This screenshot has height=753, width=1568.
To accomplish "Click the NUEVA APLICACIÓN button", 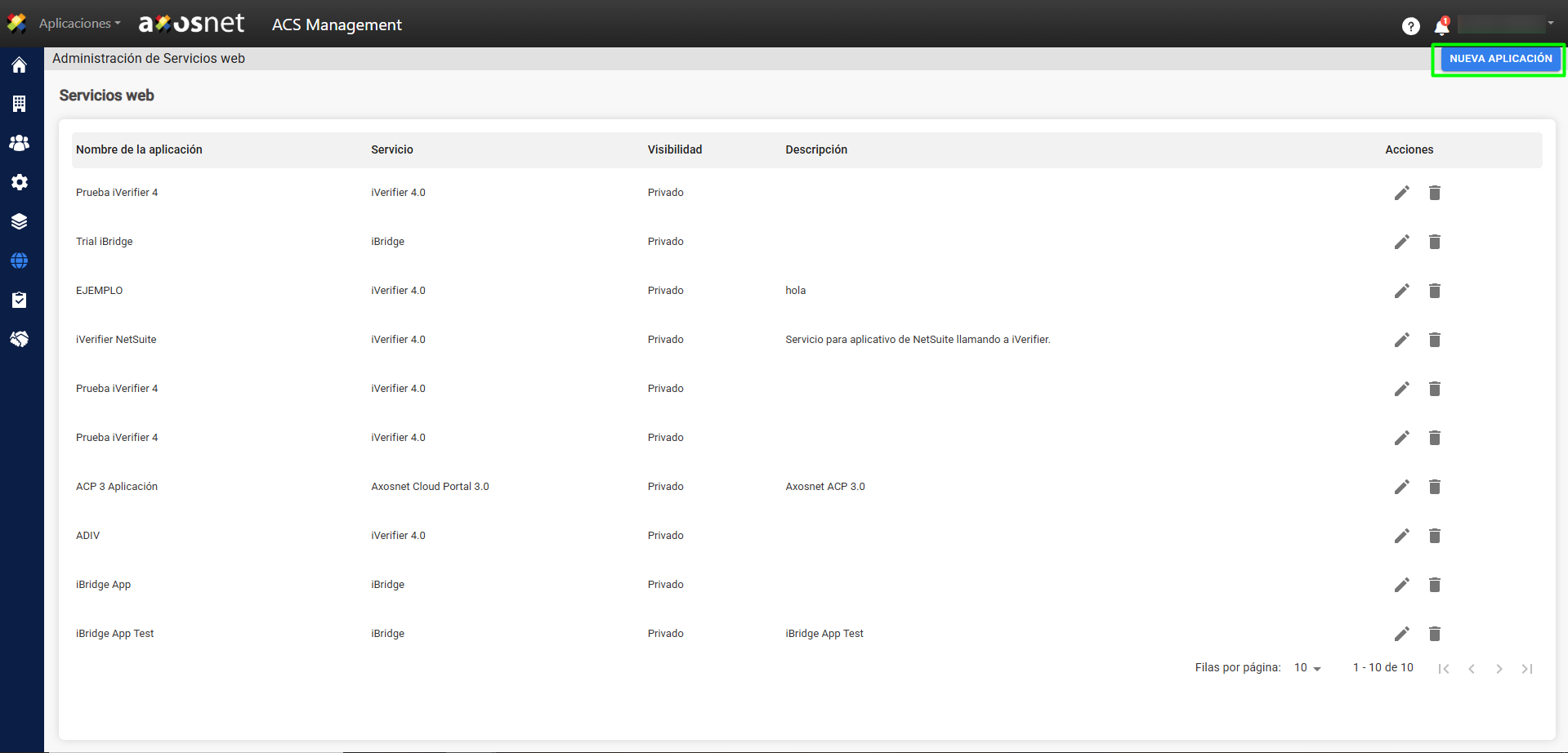I will (1500, 59).
